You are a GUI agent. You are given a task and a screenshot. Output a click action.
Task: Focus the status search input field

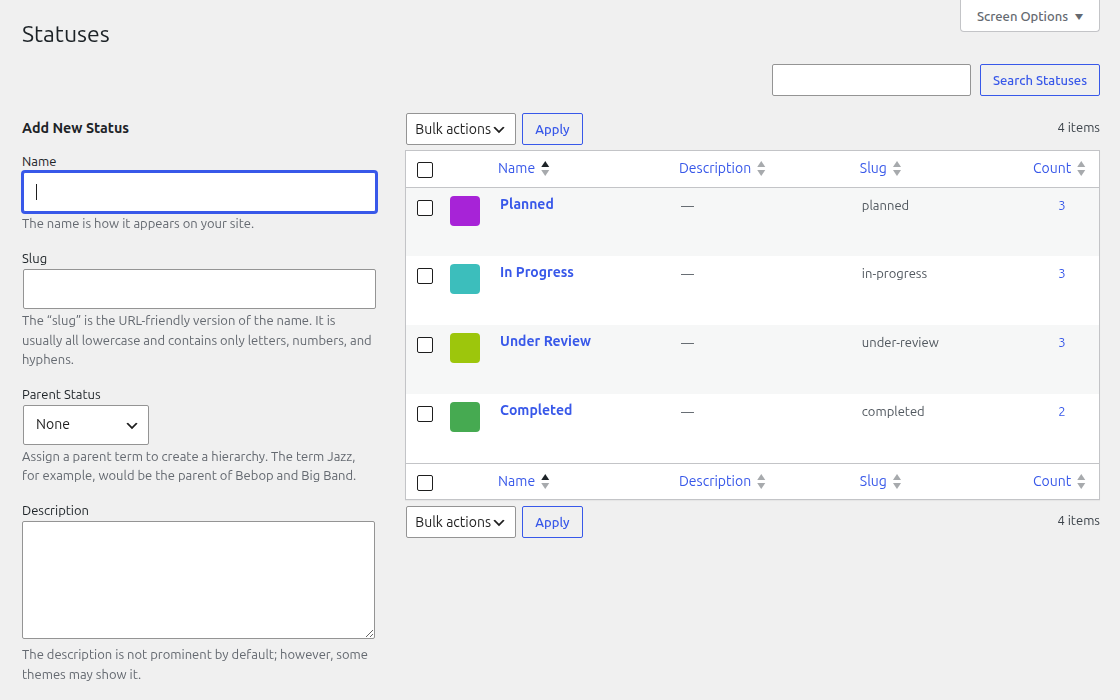[871, 80]
